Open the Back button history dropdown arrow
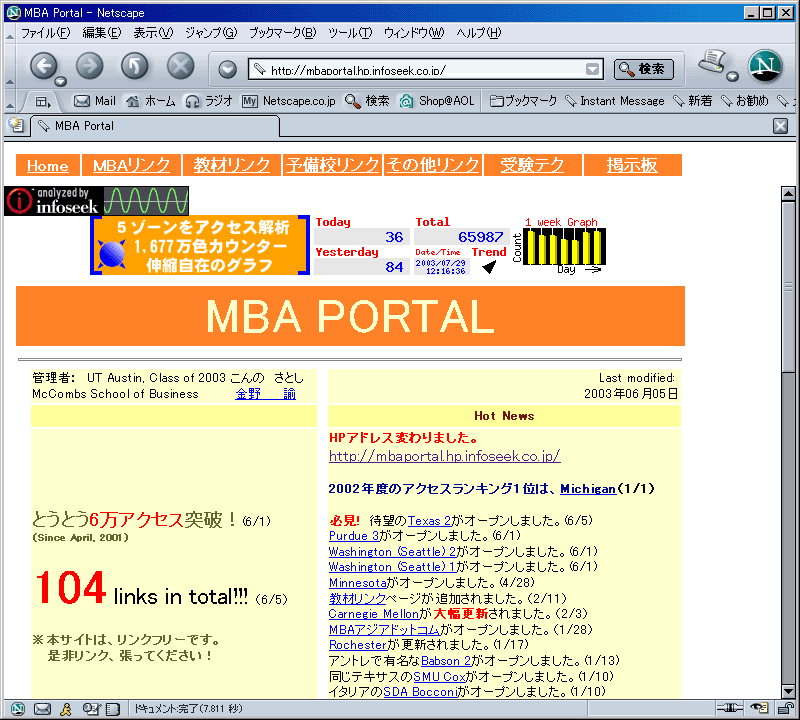 [61, 81]
